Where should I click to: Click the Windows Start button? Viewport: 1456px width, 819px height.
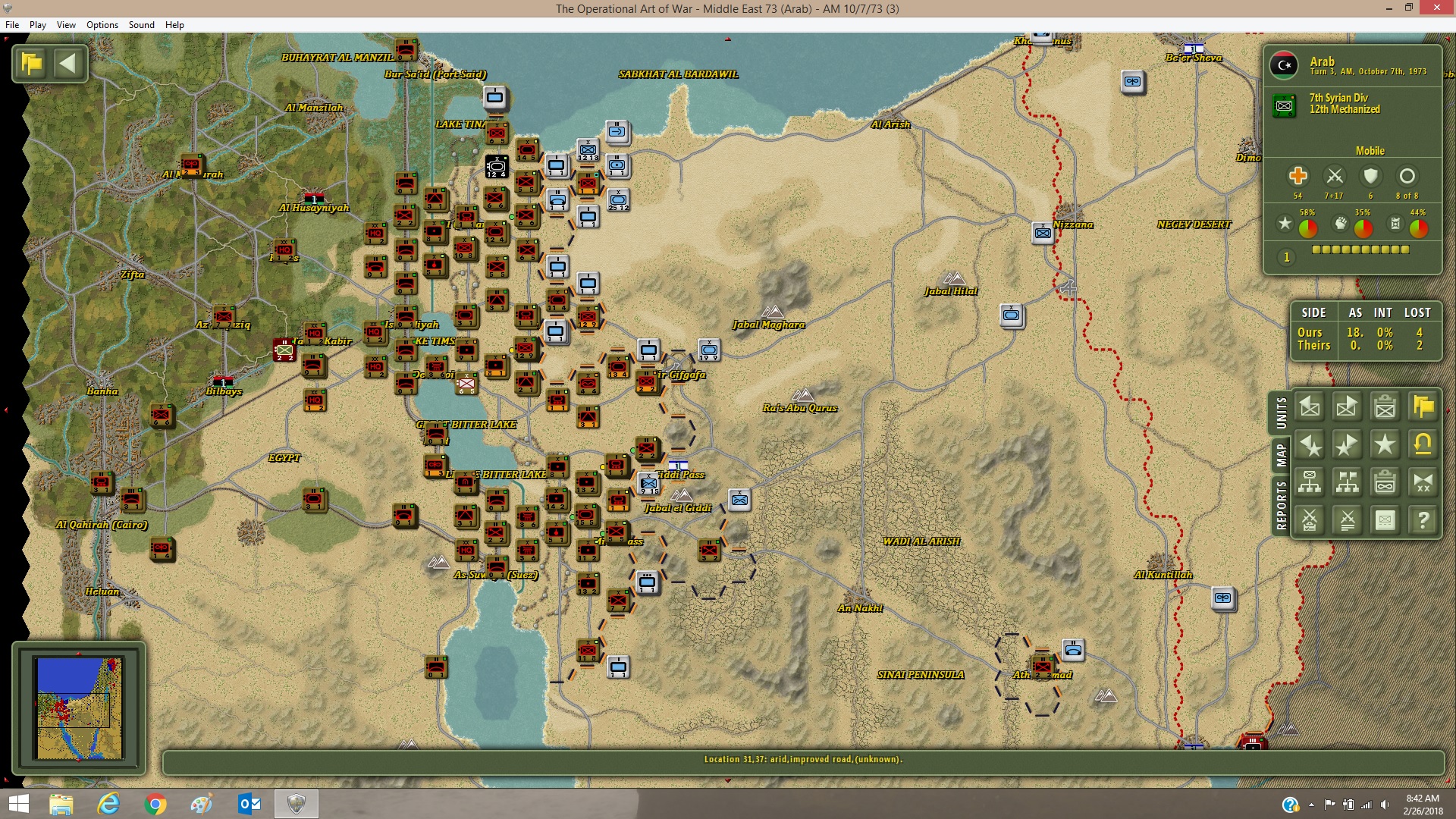(18, 804)
